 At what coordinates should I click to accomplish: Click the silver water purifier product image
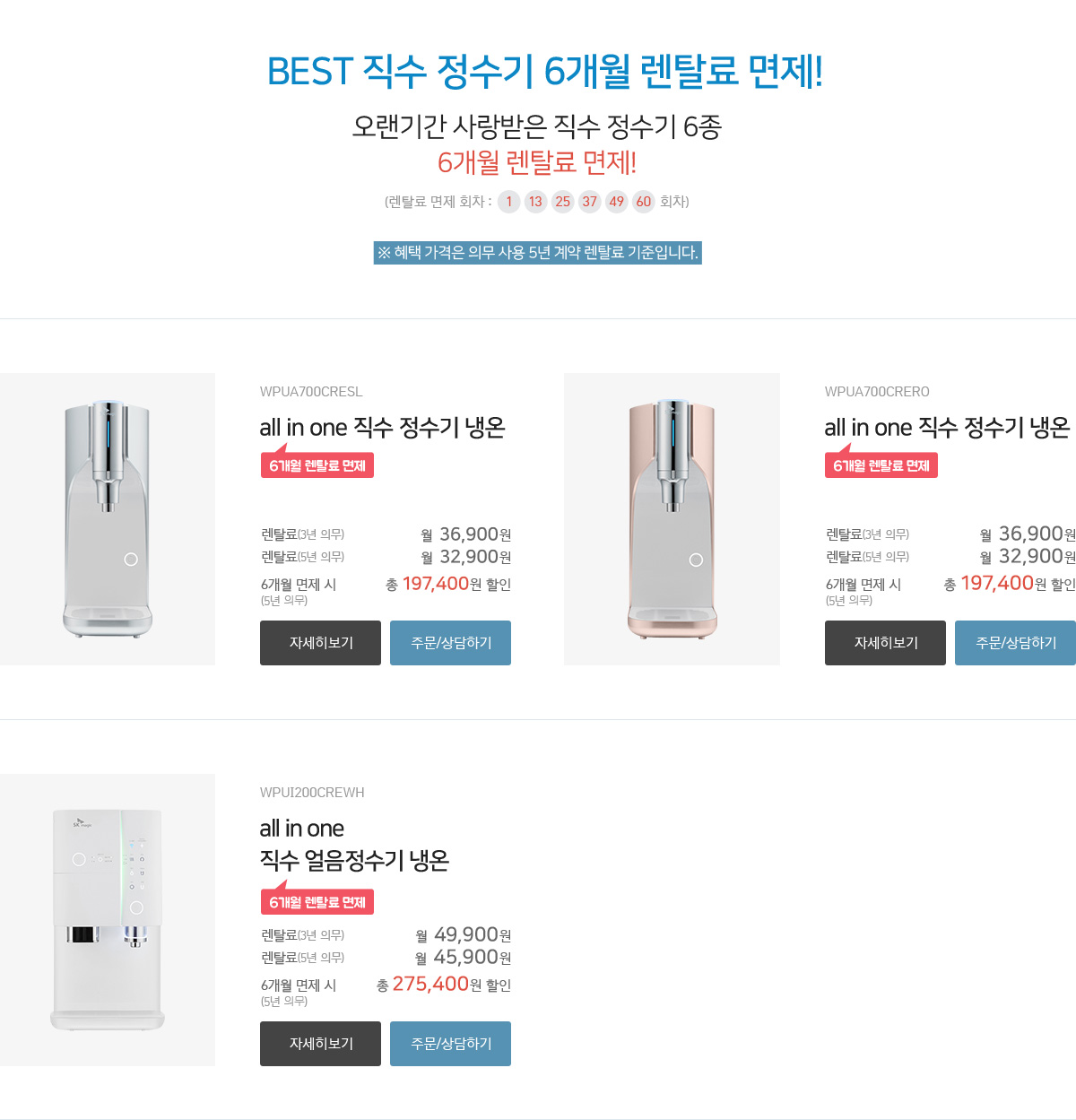[x=108, y=519]
